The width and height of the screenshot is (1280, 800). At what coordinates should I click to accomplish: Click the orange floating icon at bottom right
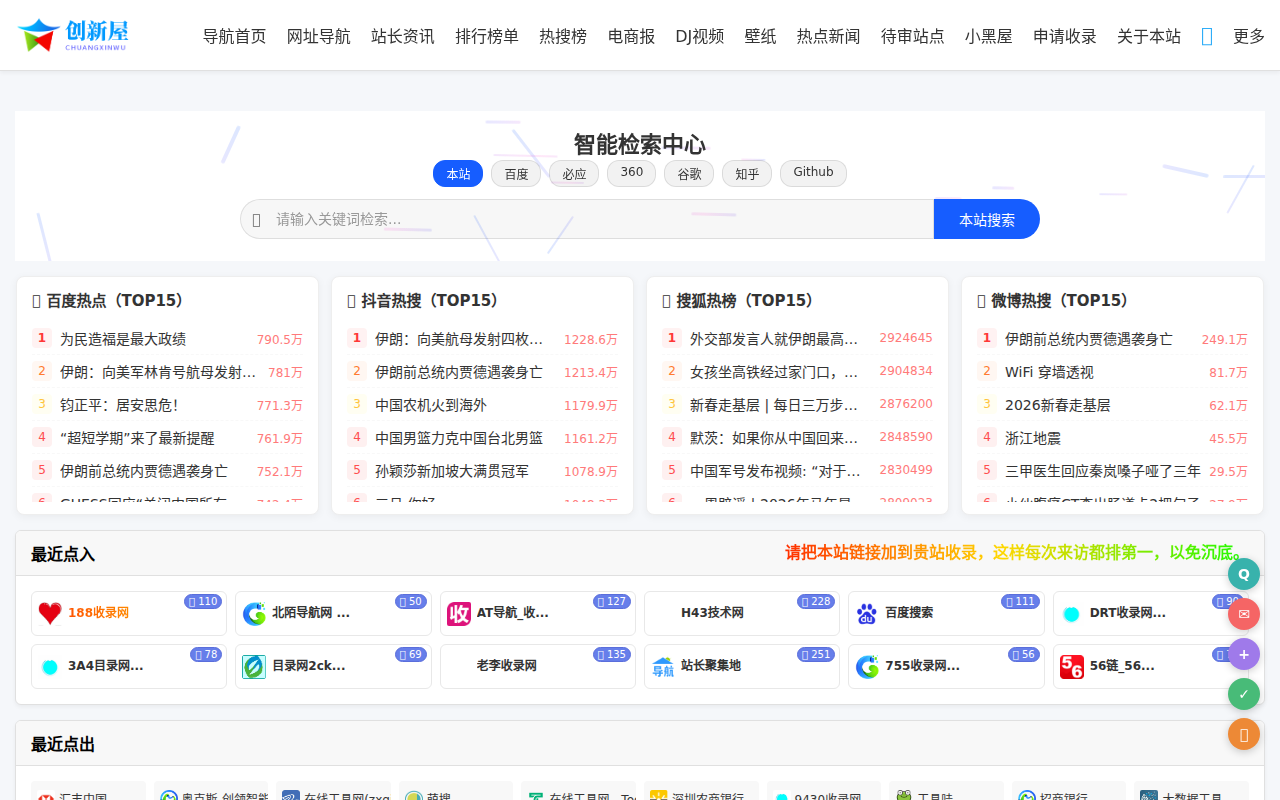pos(1243,733)
